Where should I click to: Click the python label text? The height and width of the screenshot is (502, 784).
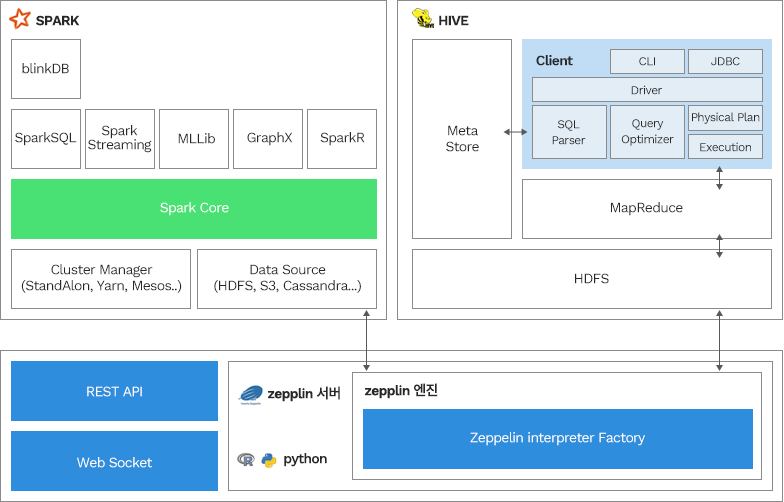(x=305, y=459)
